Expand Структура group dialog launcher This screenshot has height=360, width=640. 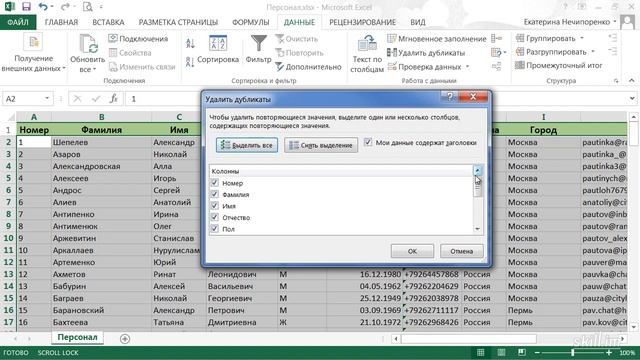click(616, 81)
